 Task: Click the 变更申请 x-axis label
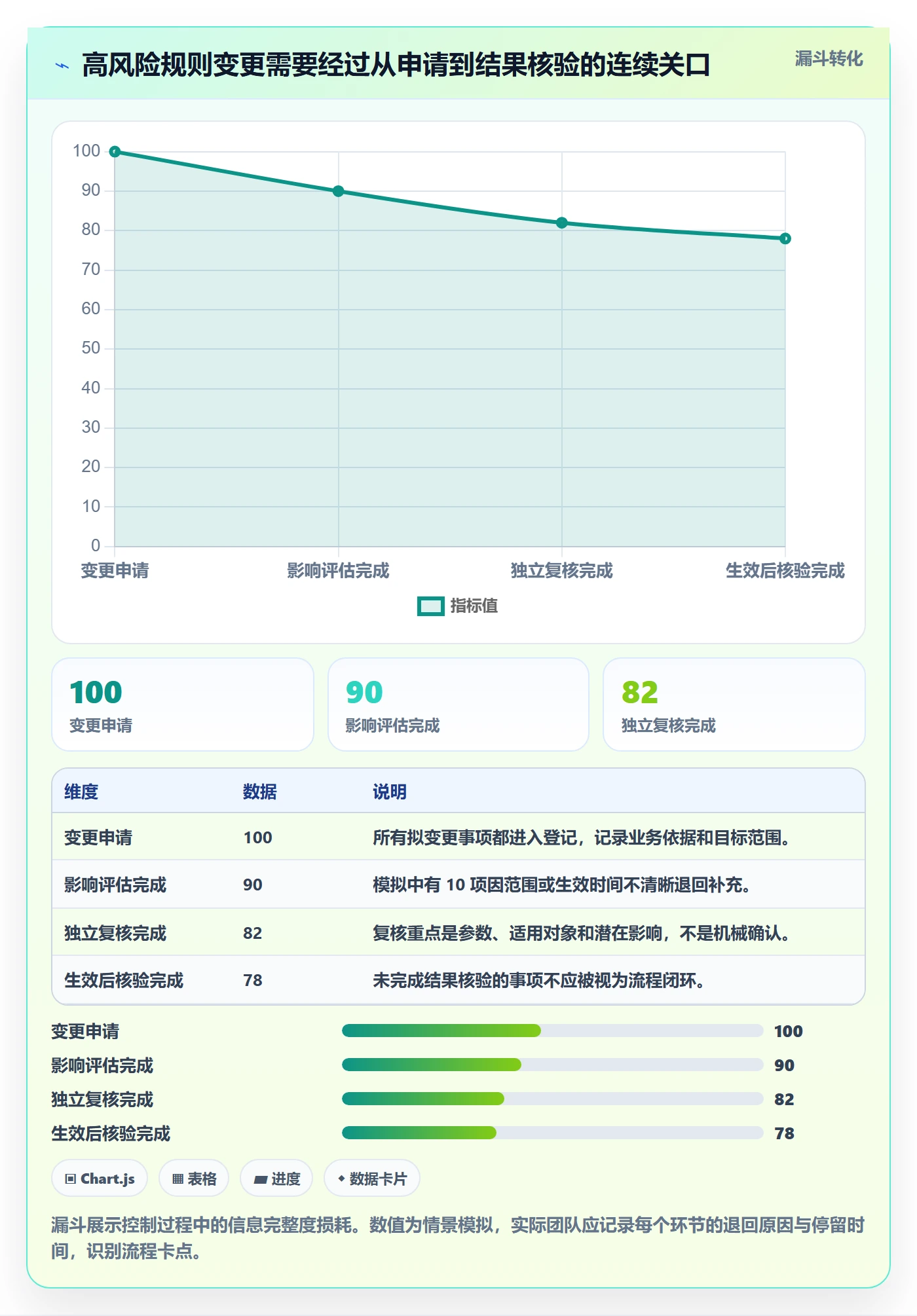tap(115, 570)
